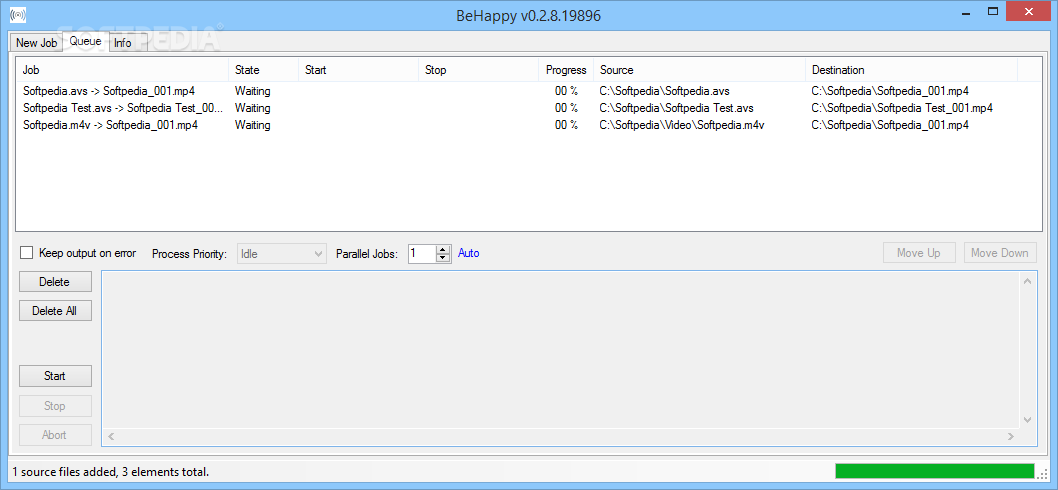
Task: Click destination C:\Softpedia\Softpedia Test_001.mp4
Action: coord(902,107)
